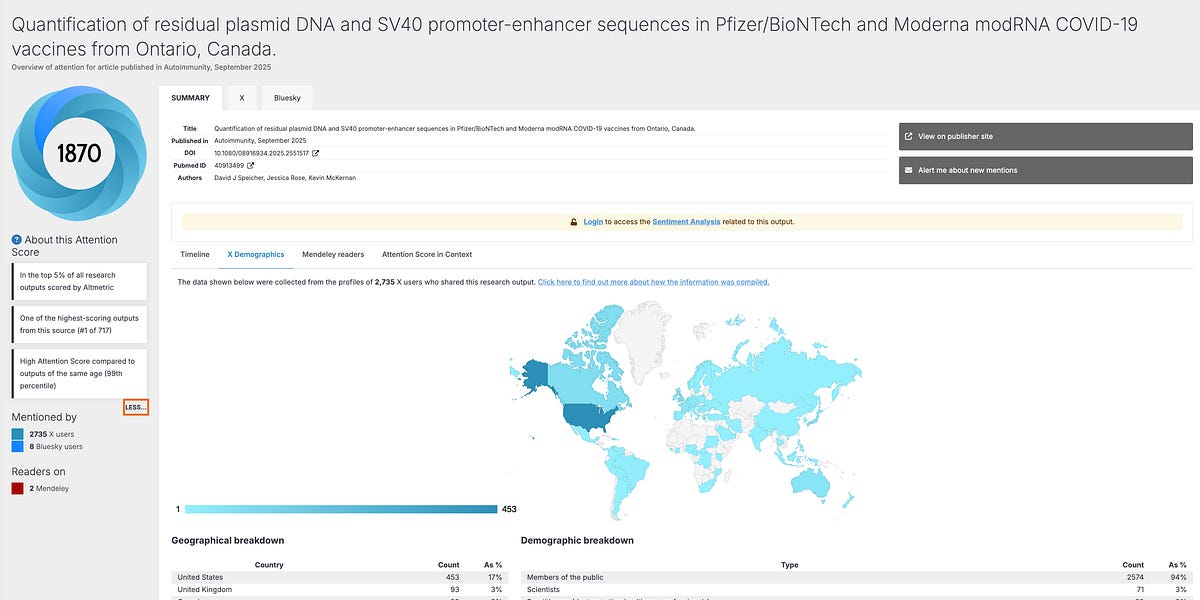Click the question mark icon beside About this Attention Score
This screenshot has height=600, width=1200.
click(17, 240)
